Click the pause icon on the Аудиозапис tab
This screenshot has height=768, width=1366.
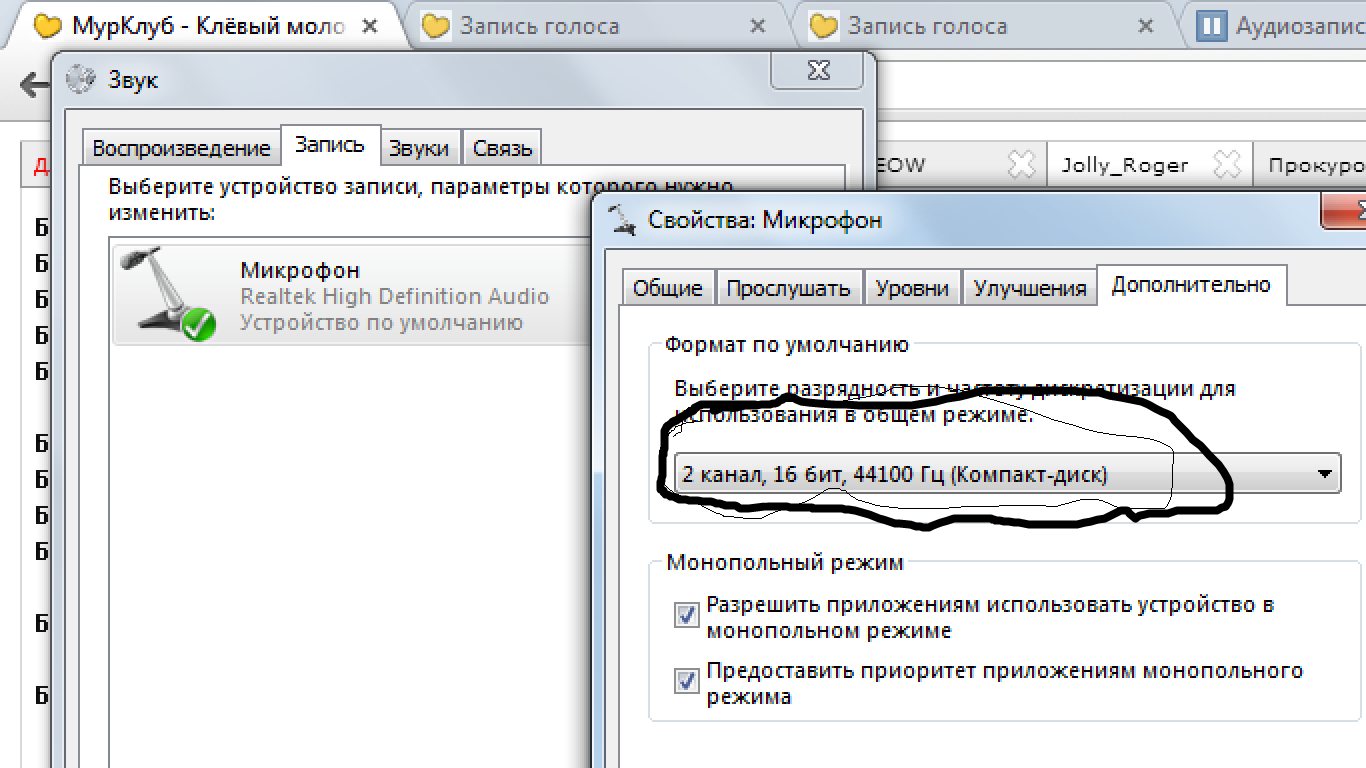[1210, 26]
